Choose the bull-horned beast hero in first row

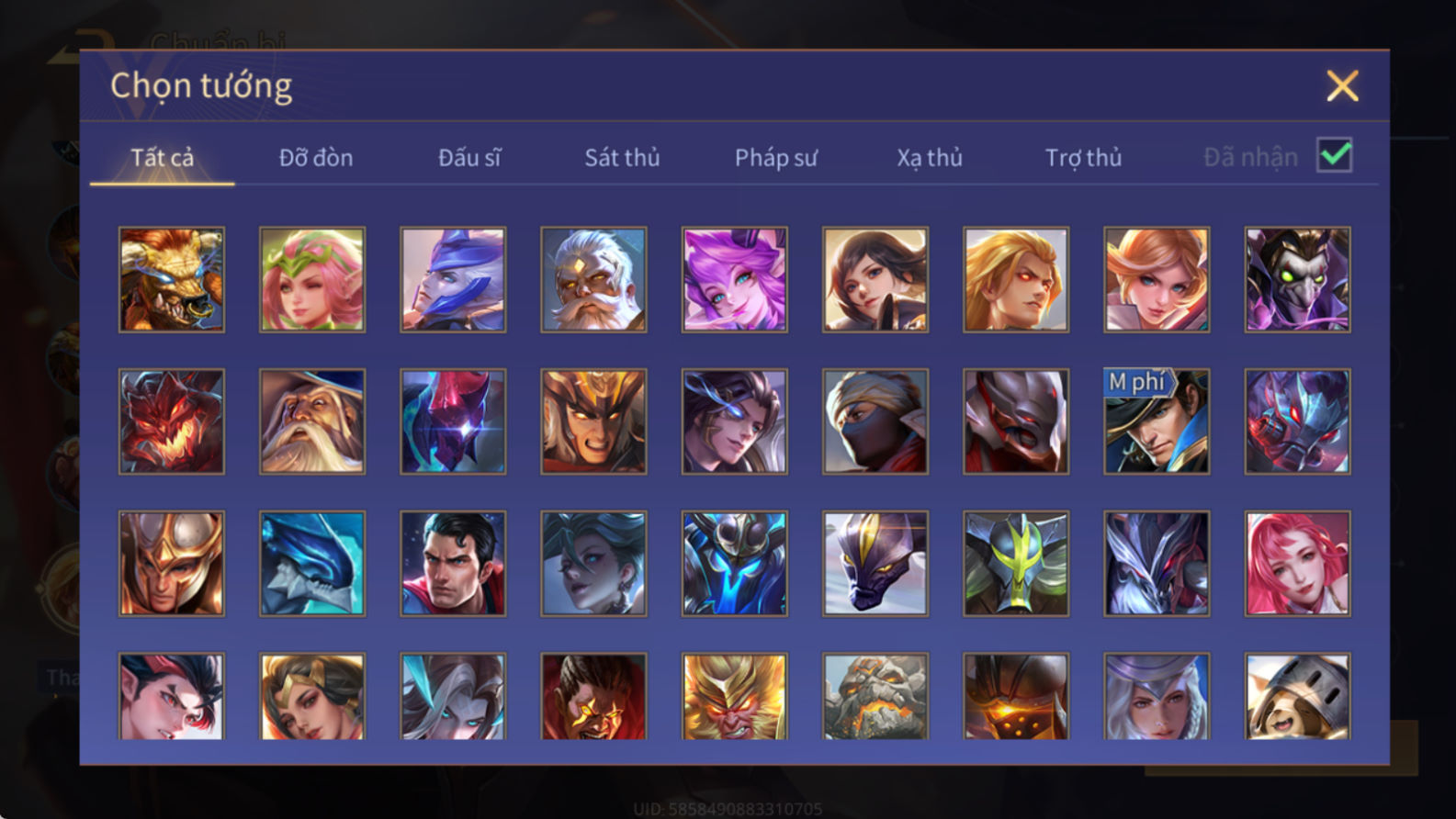[172, 279]
